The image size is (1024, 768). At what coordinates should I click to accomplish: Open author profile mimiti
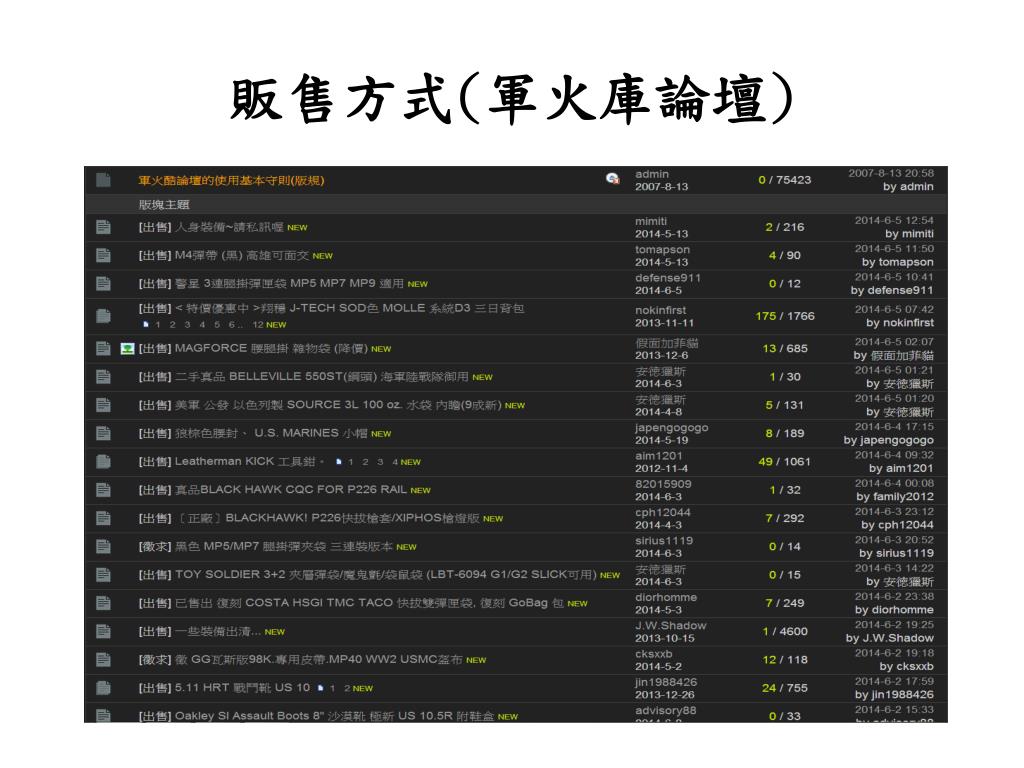(x=651, y=221)
